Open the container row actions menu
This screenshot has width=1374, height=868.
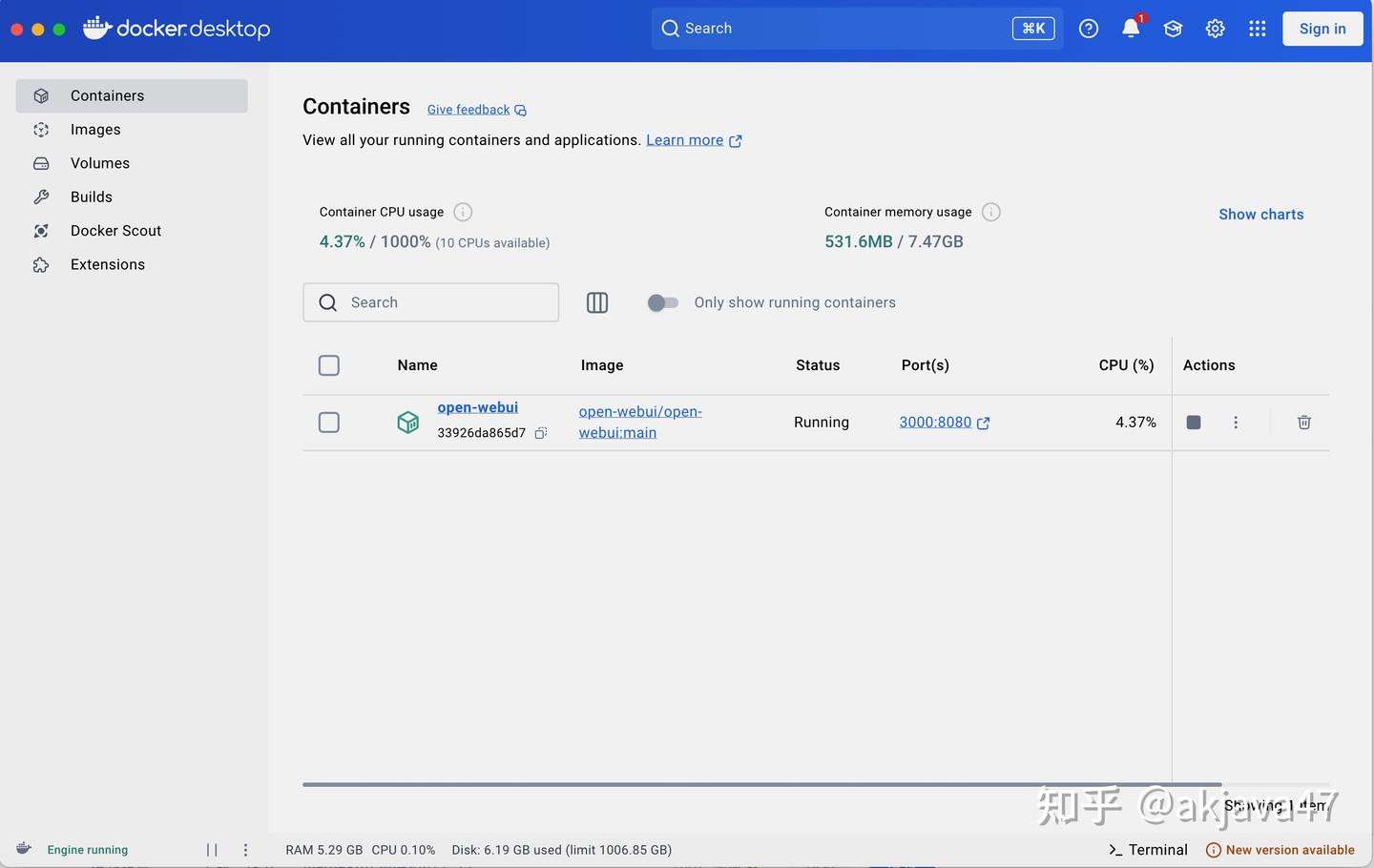[1235, 422]
